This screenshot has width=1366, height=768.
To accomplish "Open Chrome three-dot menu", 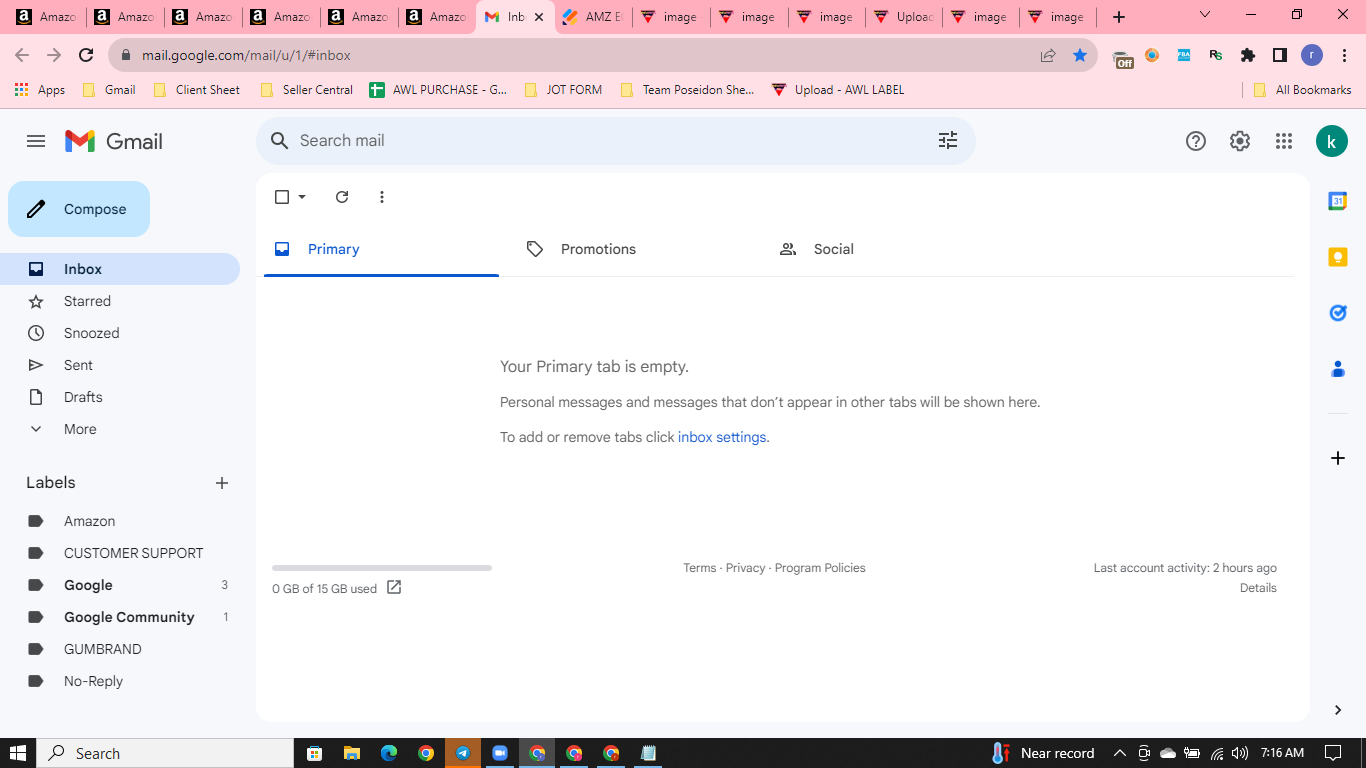I will [1344, 55].
